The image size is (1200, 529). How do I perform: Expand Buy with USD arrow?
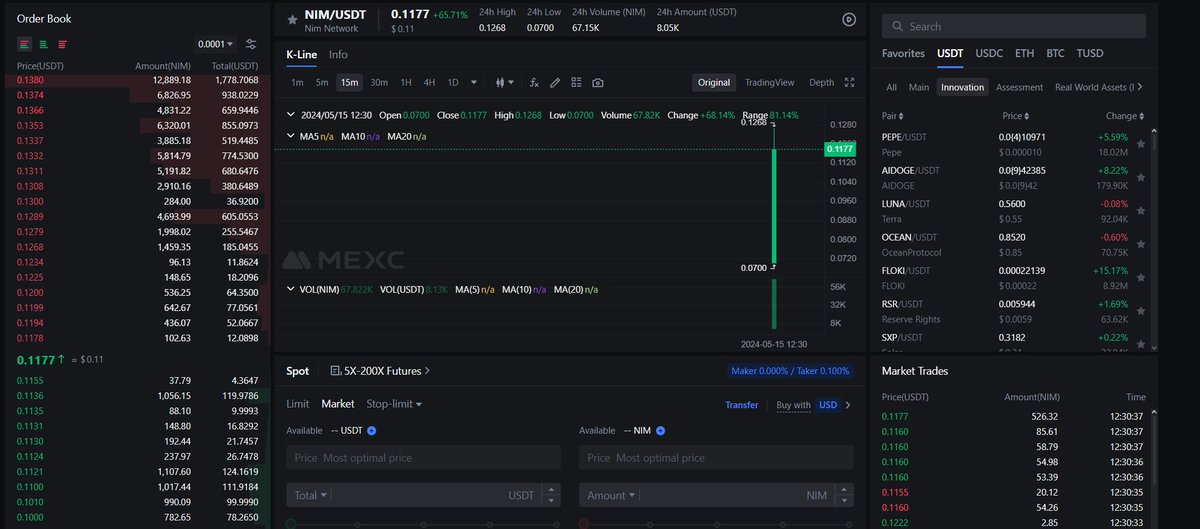click(848, 405)
